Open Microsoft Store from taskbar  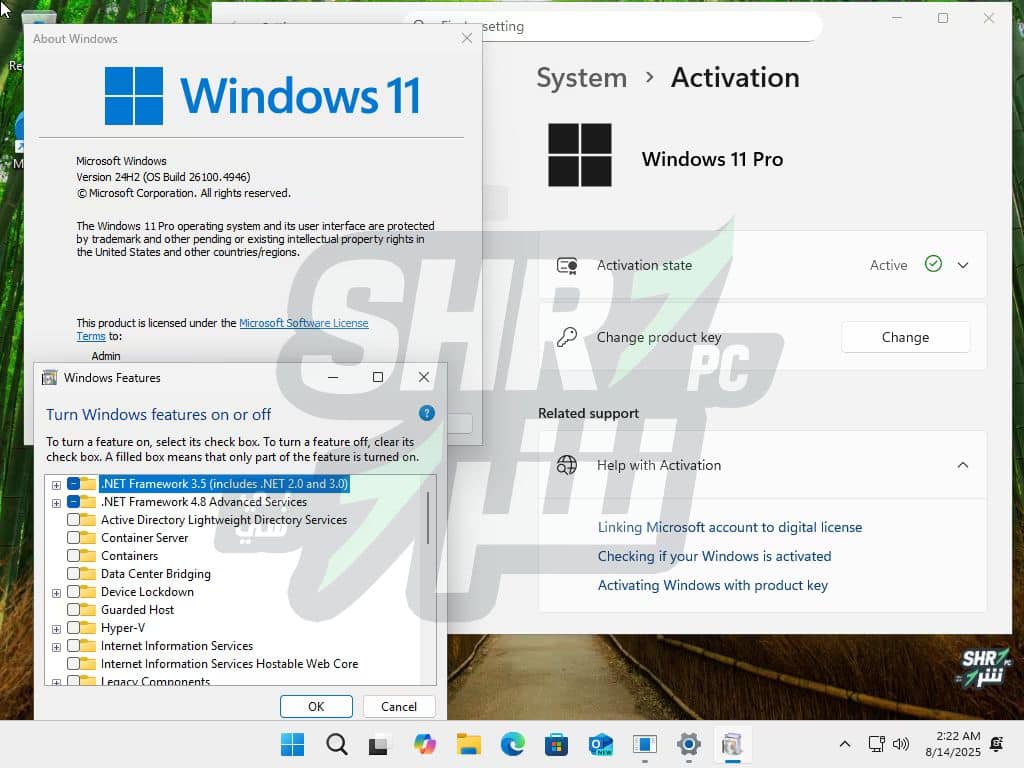556,744
